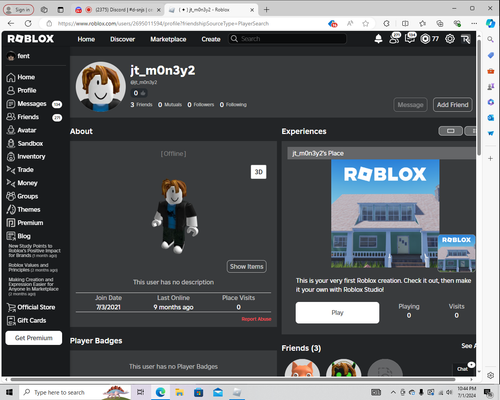Open browser settings and more menu
The height and width of the screenshot is (400, 500).
coord(474,23)
